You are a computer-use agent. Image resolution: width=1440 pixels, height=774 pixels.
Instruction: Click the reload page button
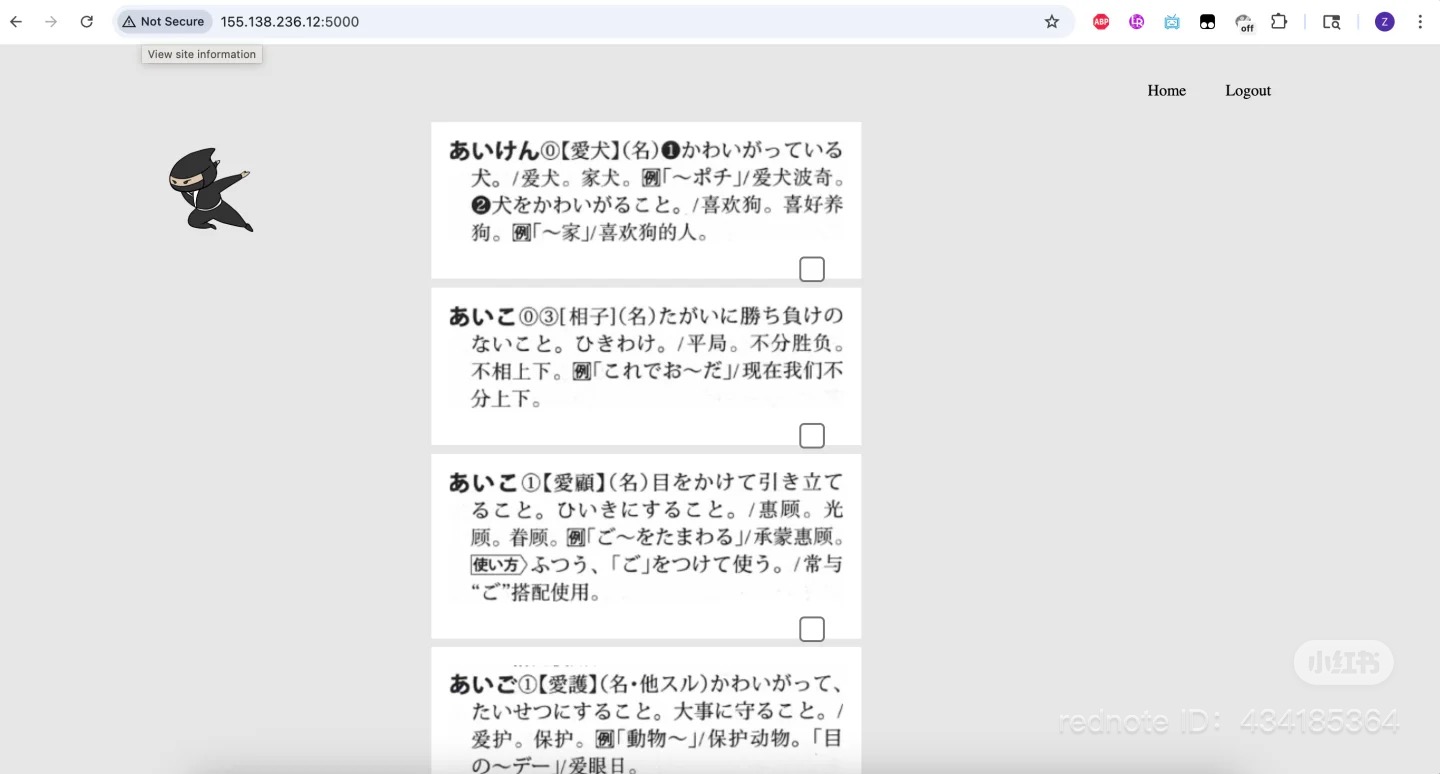click(87, 22)
